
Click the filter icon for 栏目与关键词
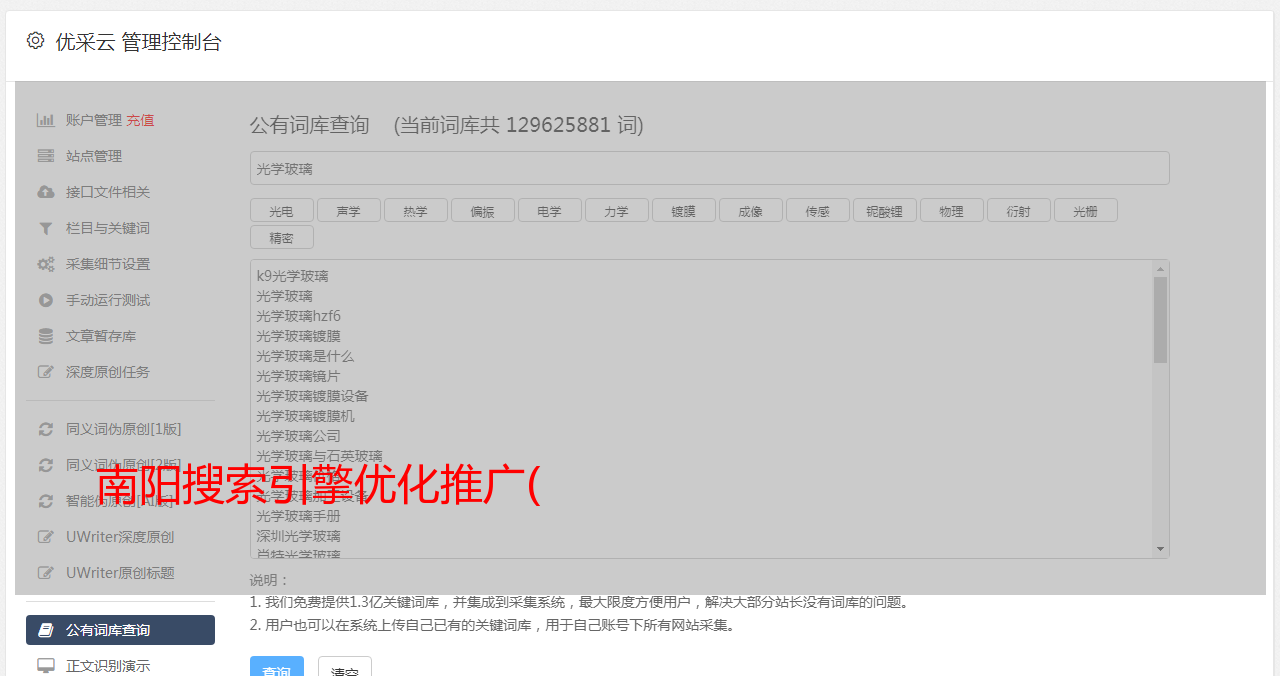46,228
